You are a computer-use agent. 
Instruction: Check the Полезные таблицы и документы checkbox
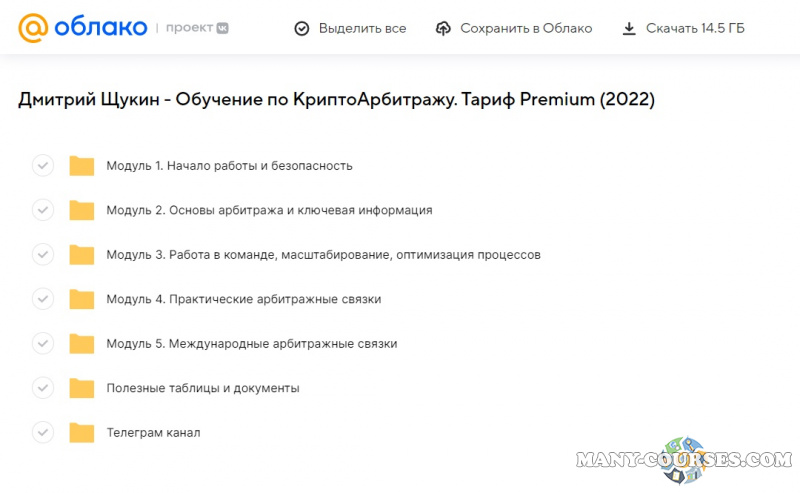tap(43, 388)
